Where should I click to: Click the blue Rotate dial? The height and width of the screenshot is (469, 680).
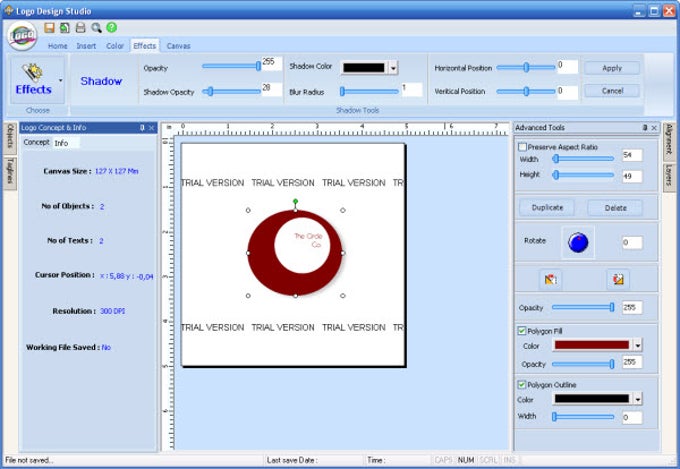click(x=578, y=242)
